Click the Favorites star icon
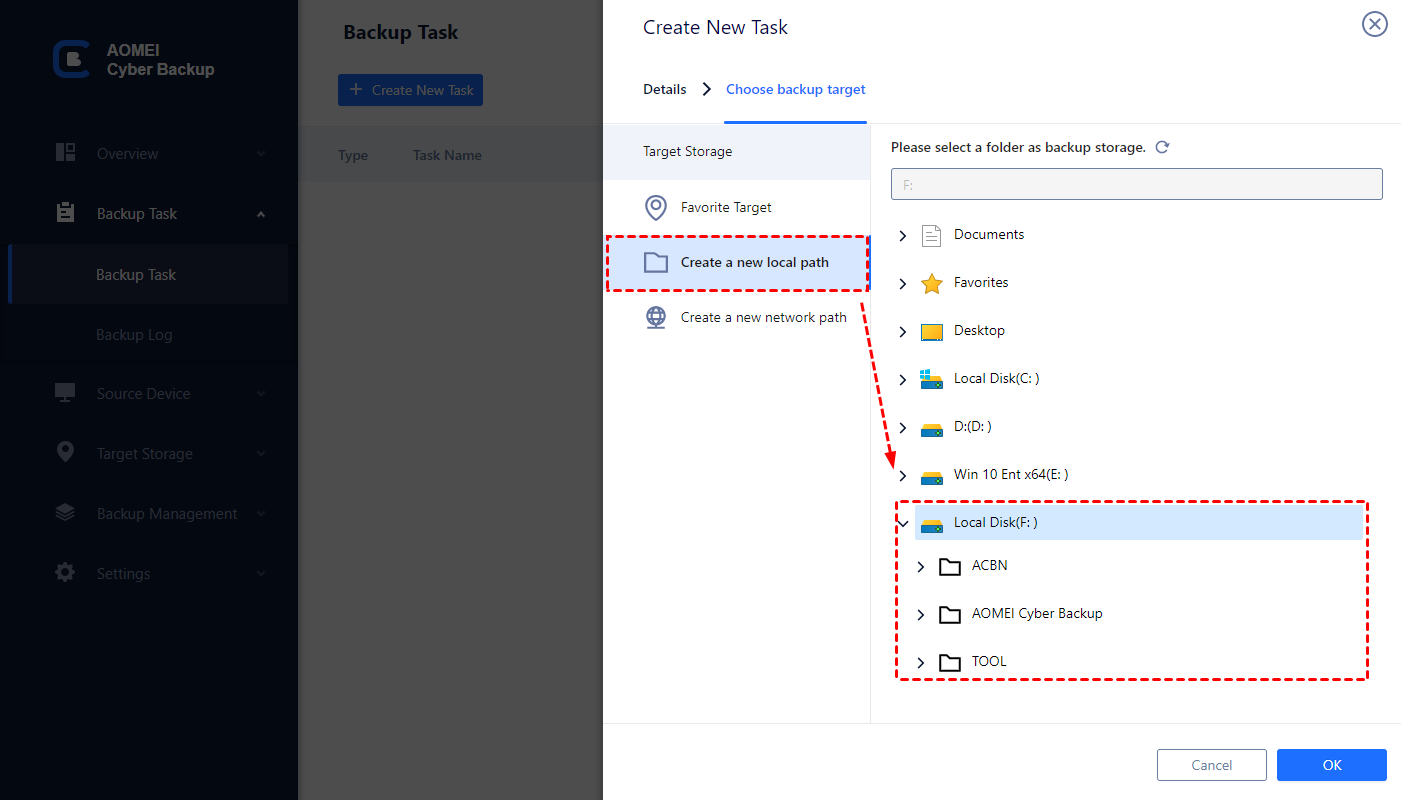 [931, 283]
